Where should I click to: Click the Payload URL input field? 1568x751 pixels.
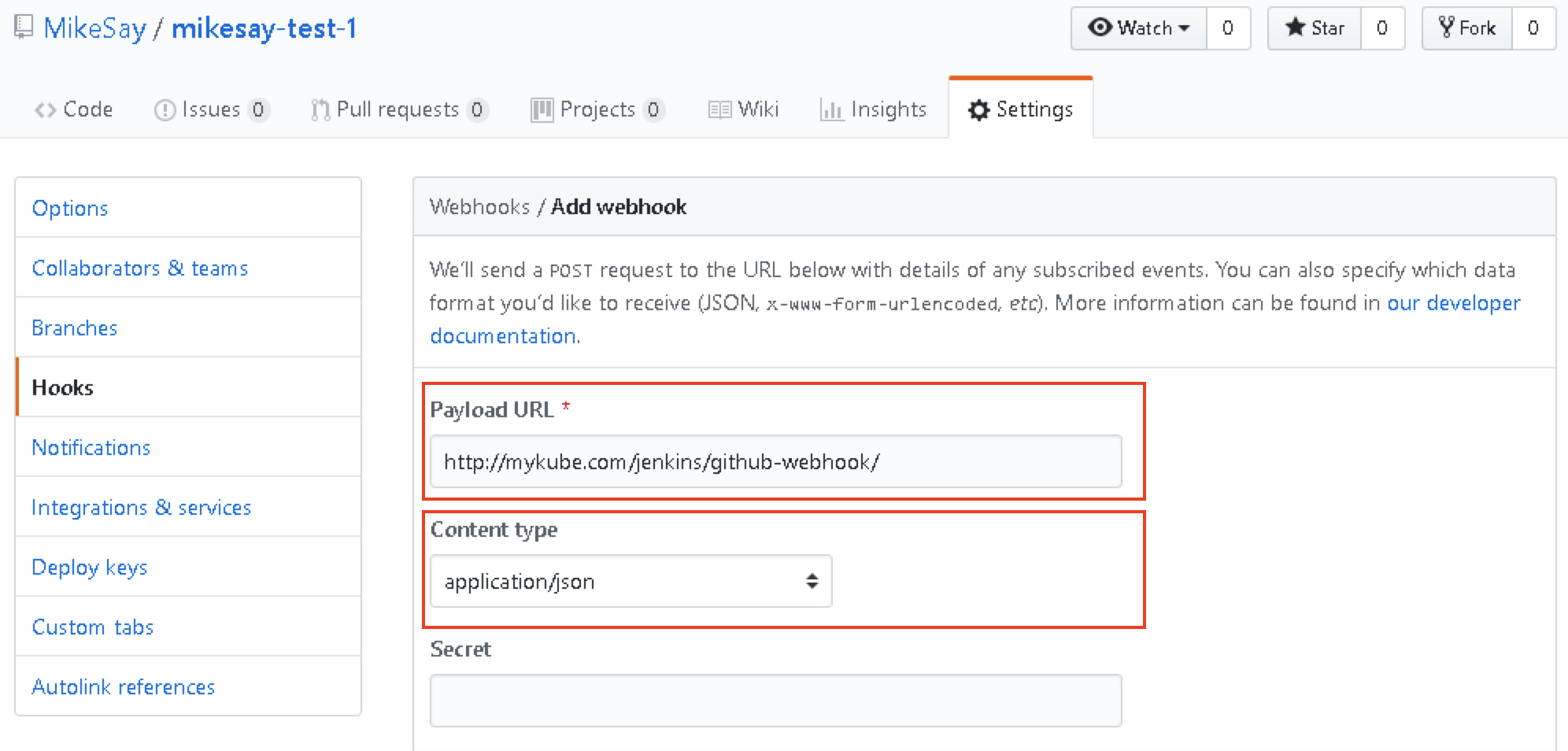pyautogui.click(x=775, y=462)
